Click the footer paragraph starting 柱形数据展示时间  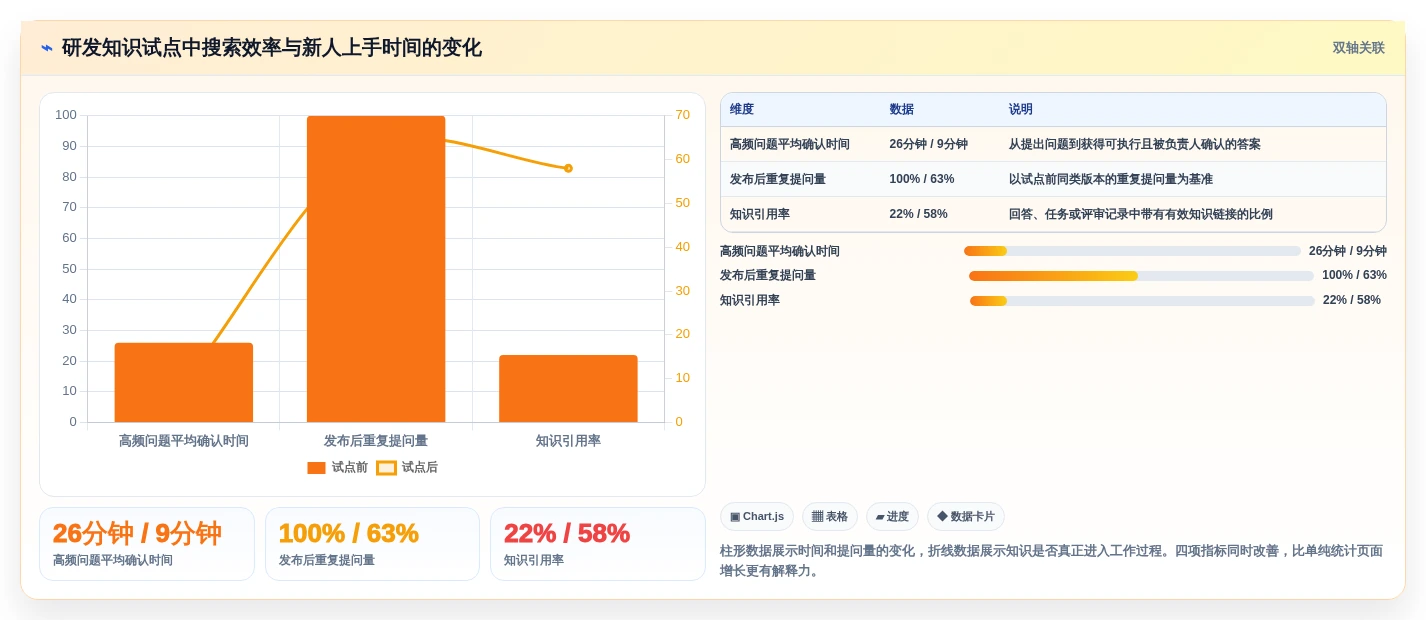(1052, 561)
